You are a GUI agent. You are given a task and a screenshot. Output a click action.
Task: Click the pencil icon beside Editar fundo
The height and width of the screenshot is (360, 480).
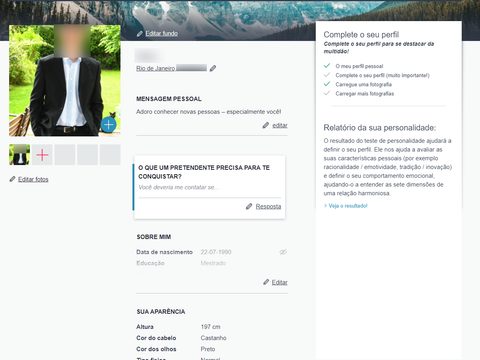pyautogui.click(x=140, y=34)
